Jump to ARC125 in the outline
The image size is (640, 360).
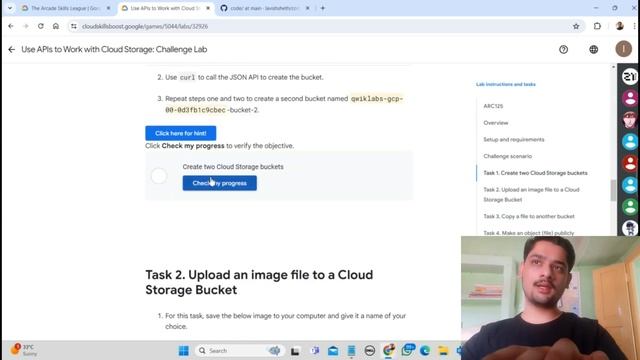coord(493,106)
